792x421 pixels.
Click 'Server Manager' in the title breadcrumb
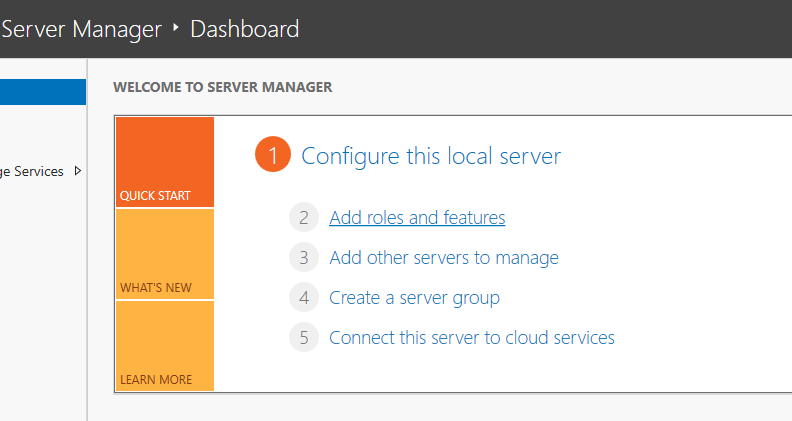pyautogui.click(x=81, y=29)
